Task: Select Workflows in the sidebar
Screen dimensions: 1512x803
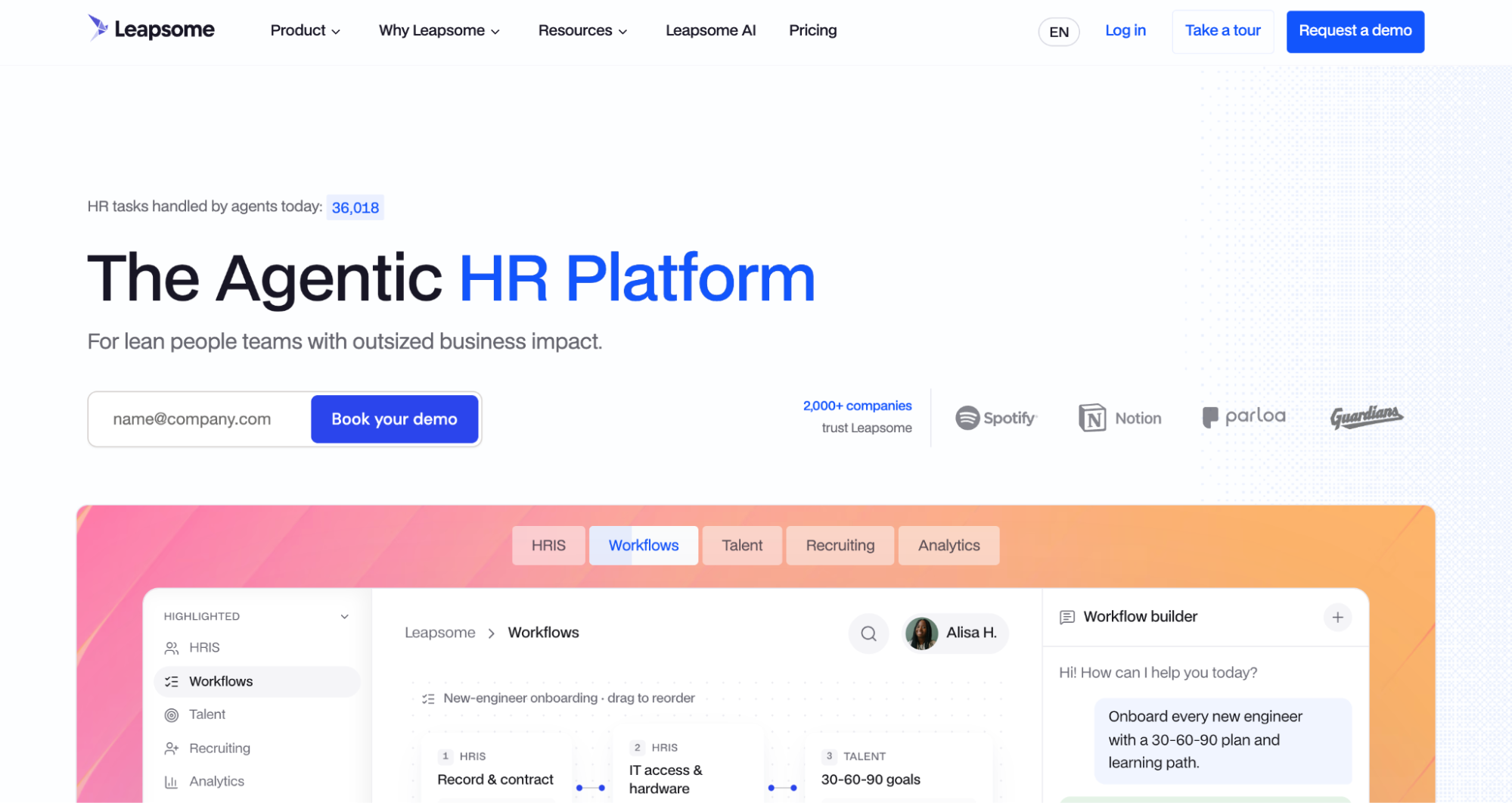Action: [256, 682]
